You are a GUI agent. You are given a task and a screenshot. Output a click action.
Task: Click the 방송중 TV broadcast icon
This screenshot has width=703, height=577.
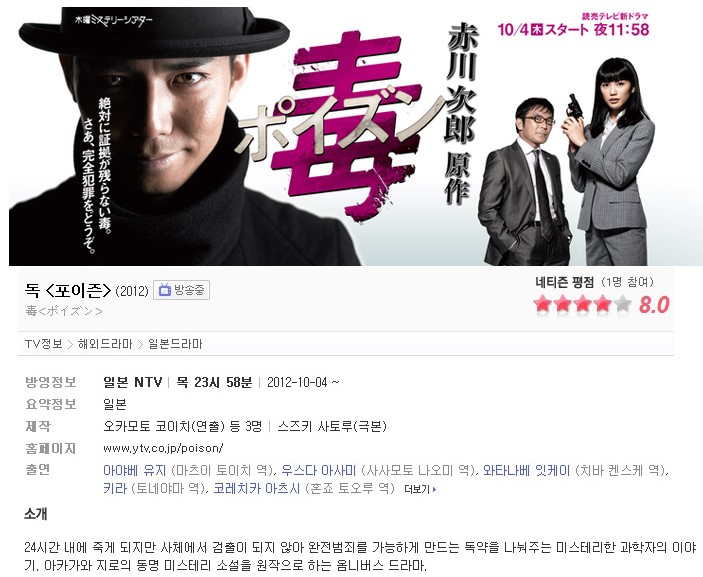[165, 290]
